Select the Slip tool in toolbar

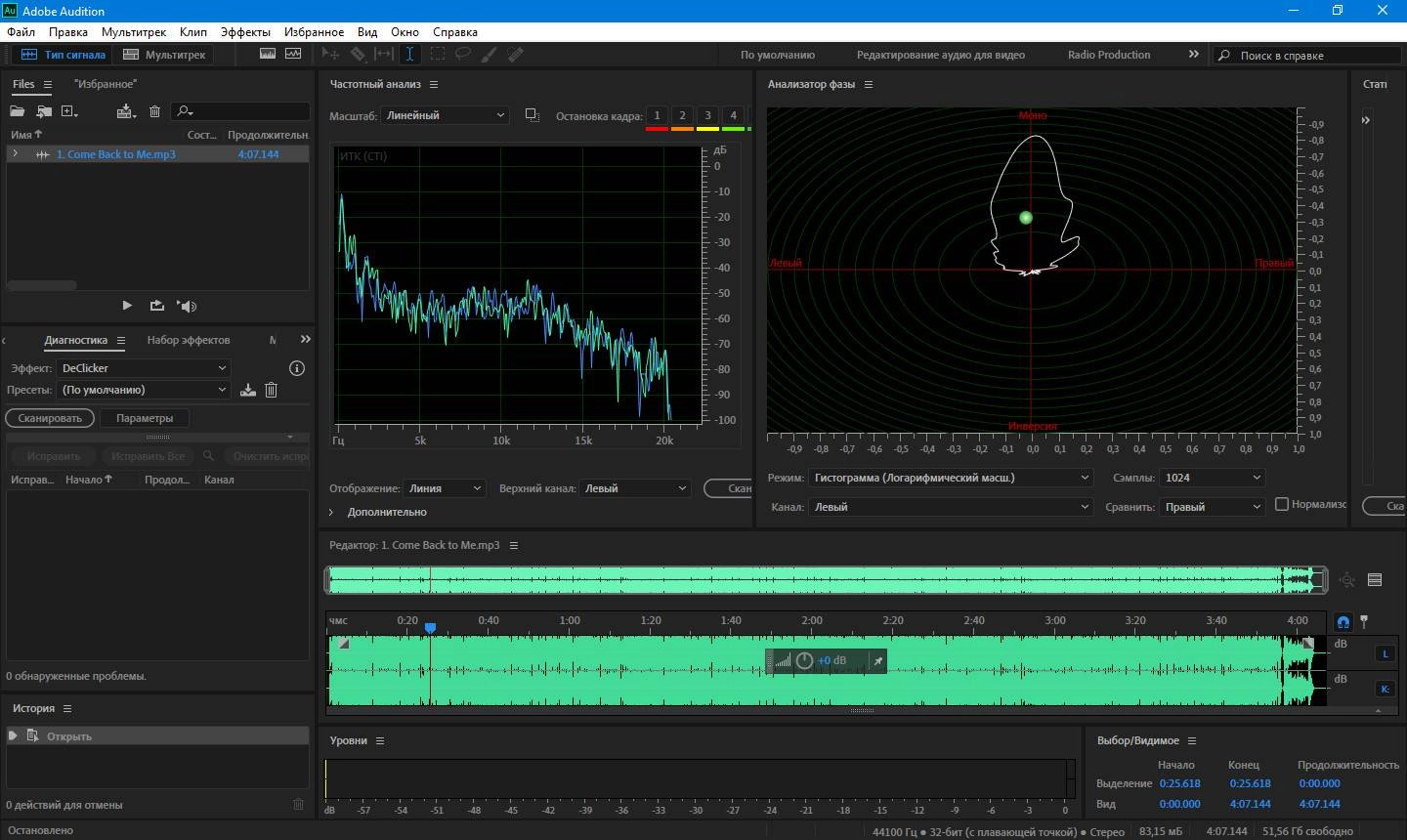click(384, 55)
